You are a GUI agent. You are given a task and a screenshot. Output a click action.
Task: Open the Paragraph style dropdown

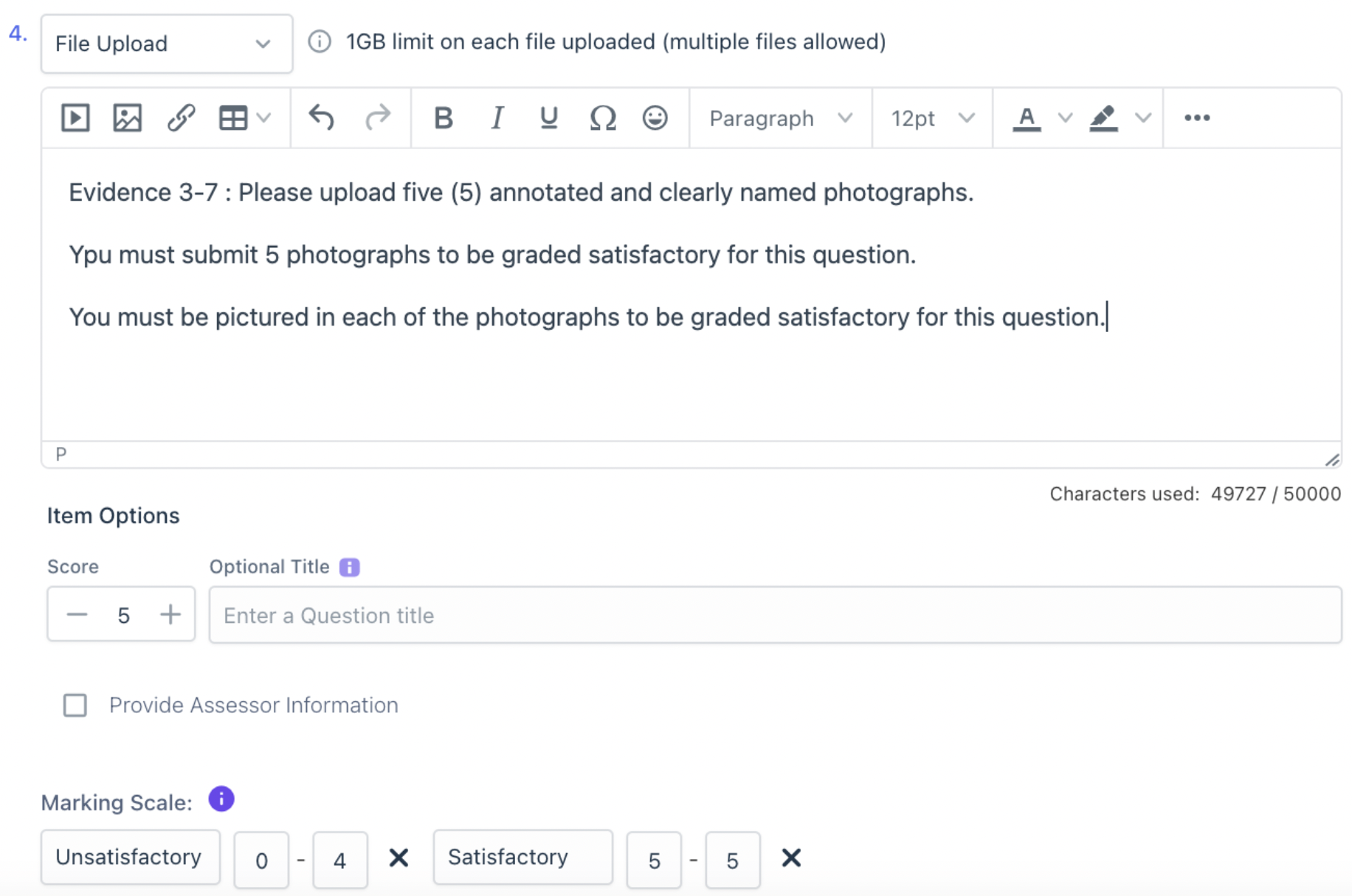[x=781, y=118]
